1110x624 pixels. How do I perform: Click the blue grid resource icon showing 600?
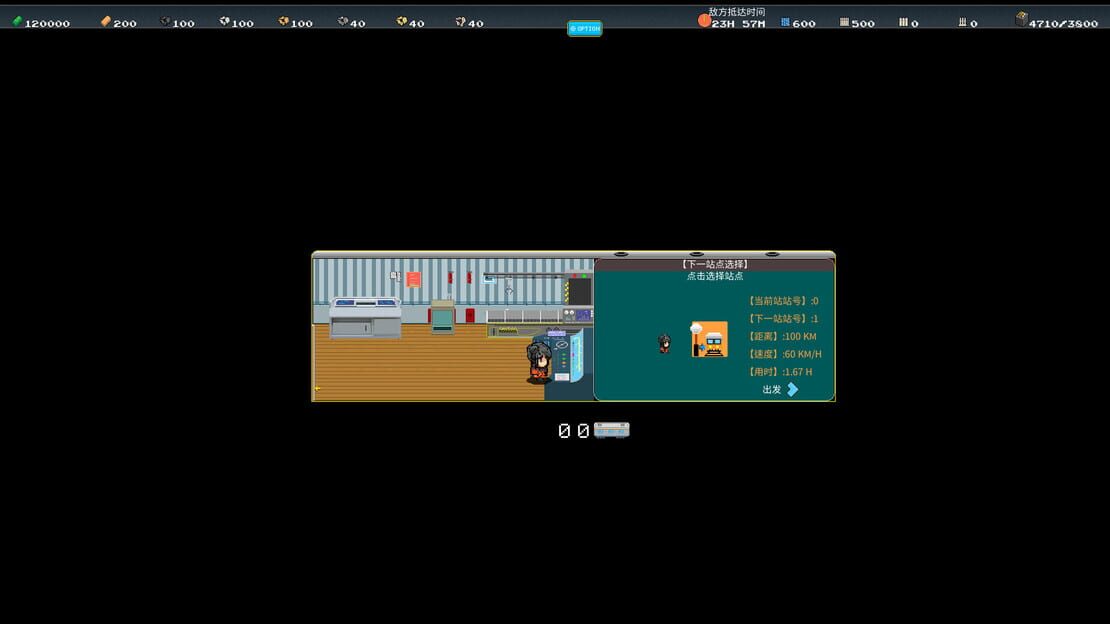[x=785, y=23]
